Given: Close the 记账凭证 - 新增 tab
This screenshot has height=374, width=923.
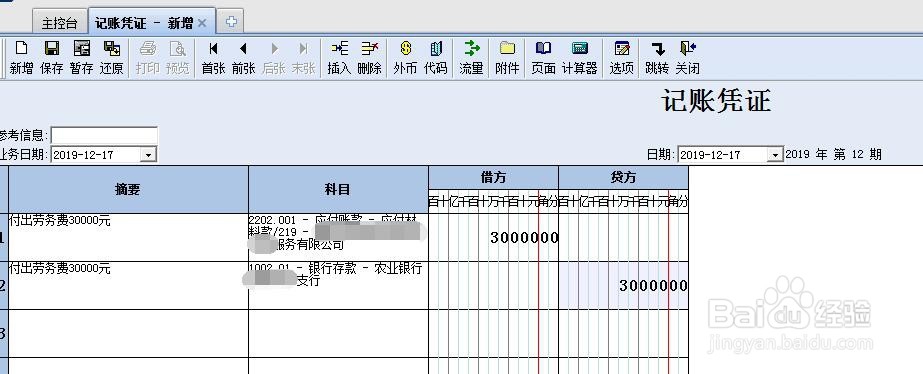Looking at the screenshot, I should [202, 23].
